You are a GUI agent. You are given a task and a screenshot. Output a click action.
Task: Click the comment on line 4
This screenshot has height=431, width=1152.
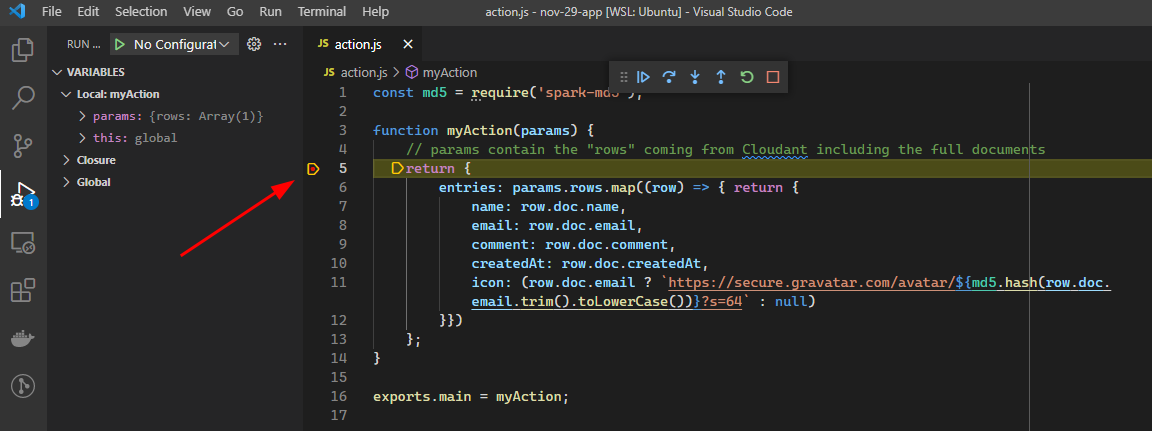pyautogui.click(x=725, y=150)
